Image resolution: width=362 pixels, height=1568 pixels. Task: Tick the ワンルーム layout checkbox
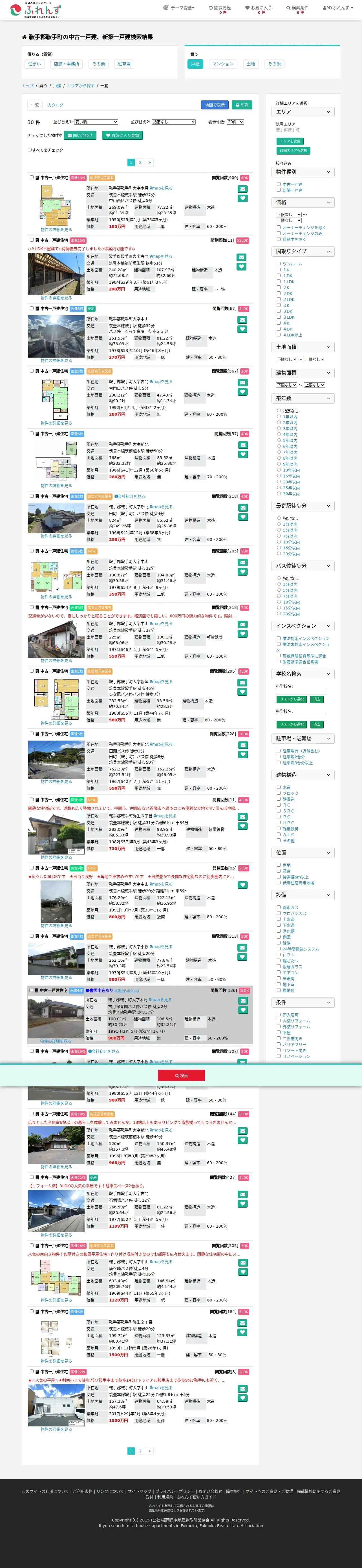pos(279,264)
